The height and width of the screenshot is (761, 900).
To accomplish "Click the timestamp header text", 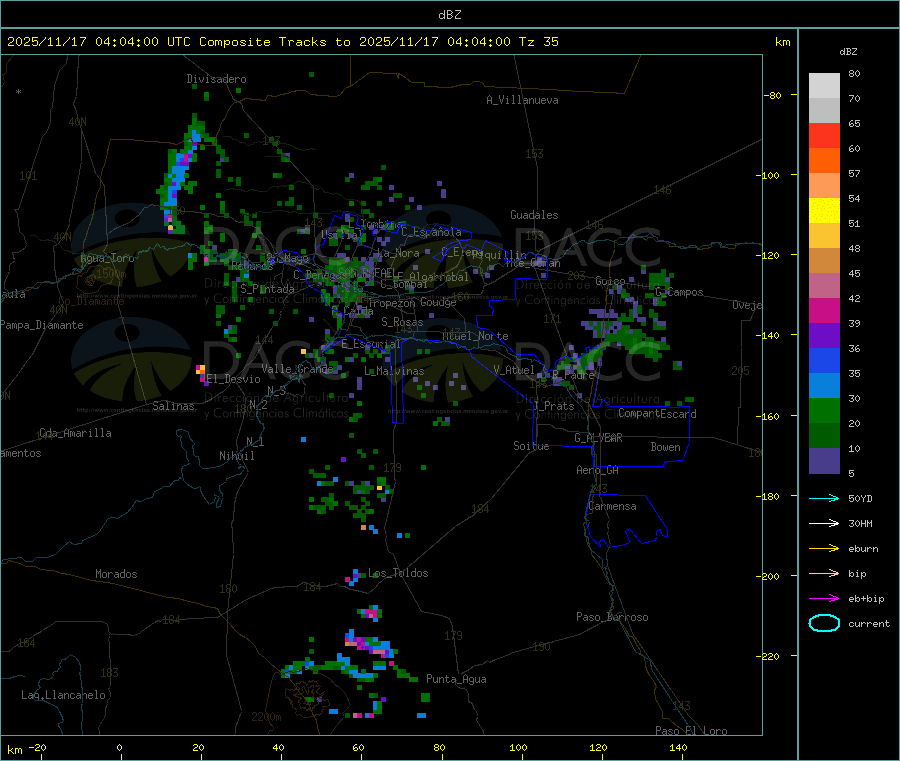I will pos(282,41).
